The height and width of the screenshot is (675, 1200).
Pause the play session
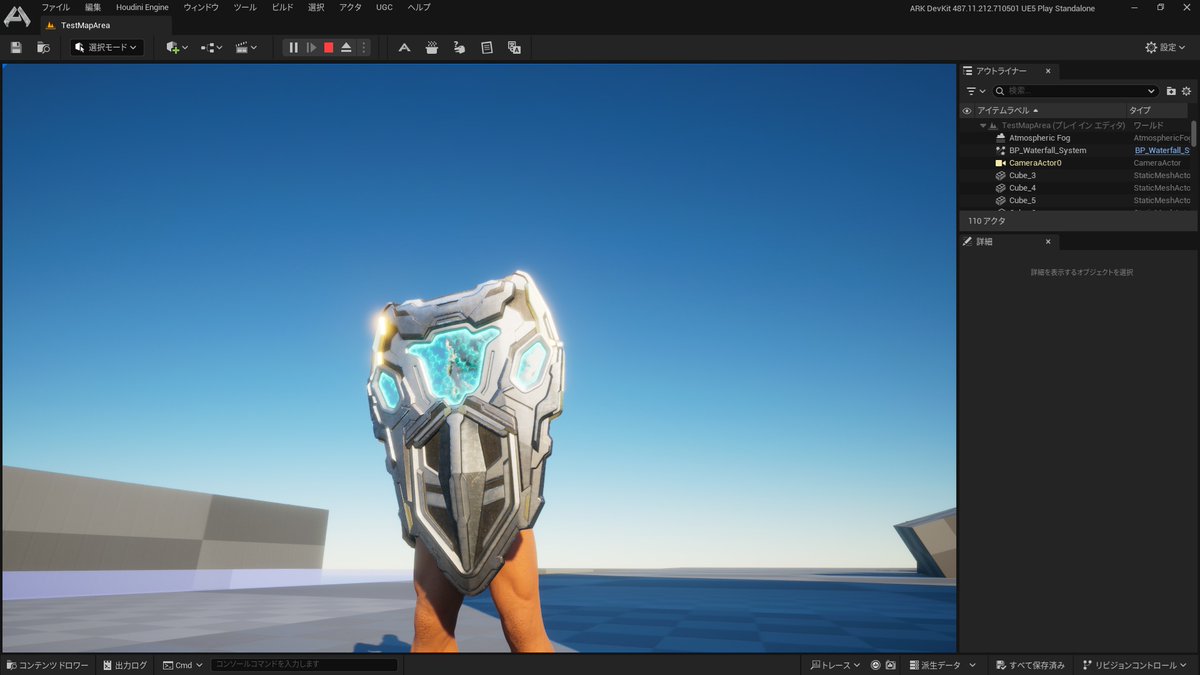pos(294,47)
